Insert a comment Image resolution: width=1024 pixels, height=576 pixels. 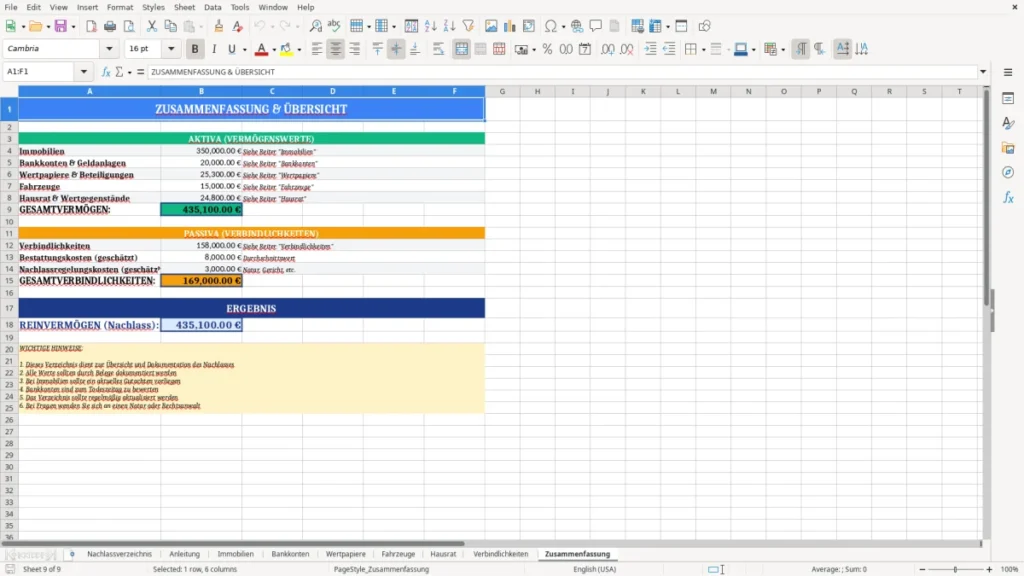[x=596, y=26]
